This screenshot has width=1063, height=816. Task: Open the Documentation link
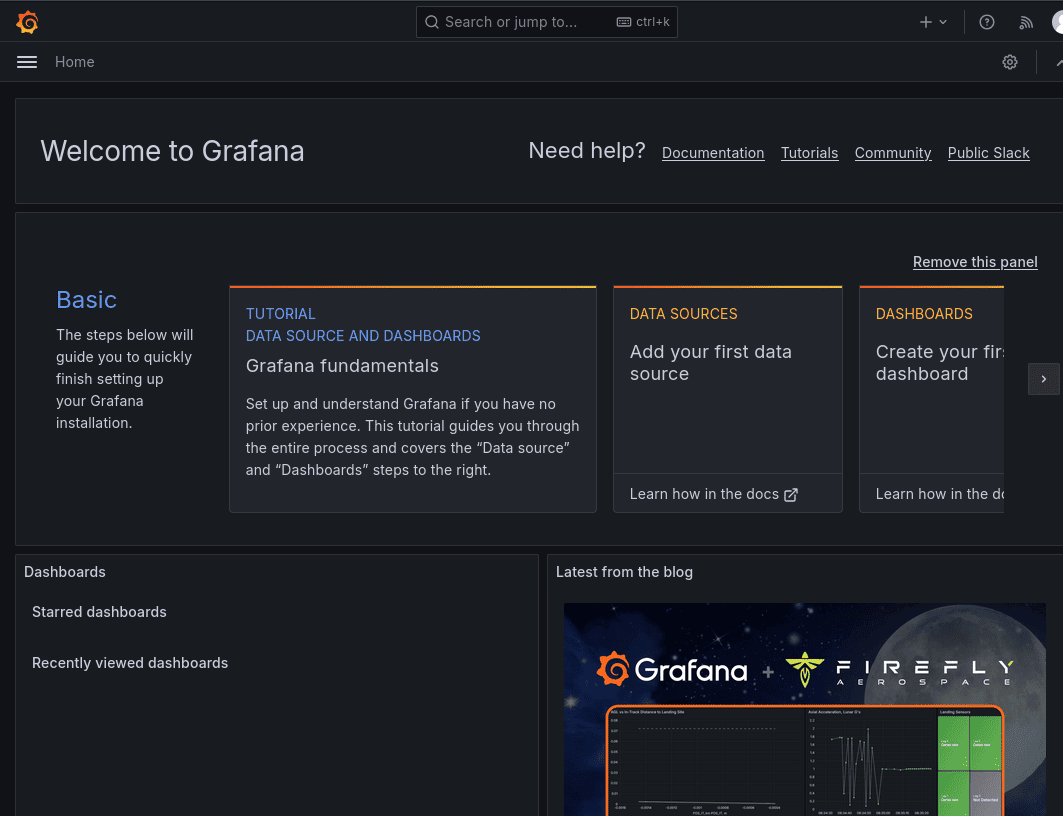click(713, 153)
